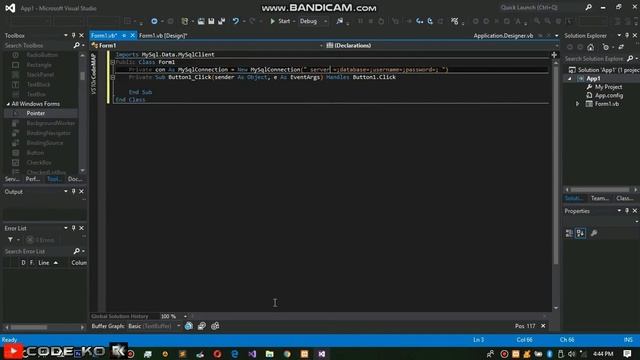Click the editor split-view plus icon
The width and height of the screenshot is (640, 360).
[554, 55]
